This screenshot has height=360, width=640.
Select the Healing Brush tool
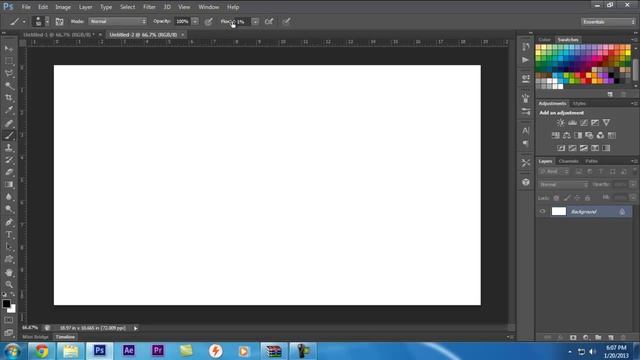9,123
